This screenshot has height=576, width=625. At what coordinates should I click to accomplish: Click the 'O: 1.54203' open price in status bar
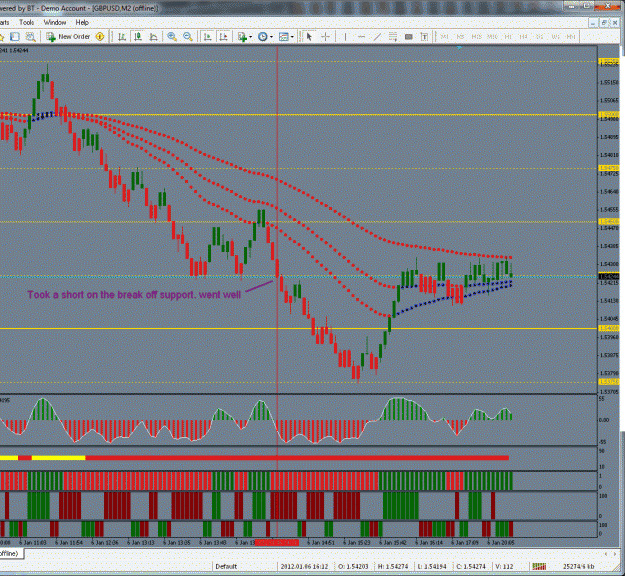coord(353,566)
